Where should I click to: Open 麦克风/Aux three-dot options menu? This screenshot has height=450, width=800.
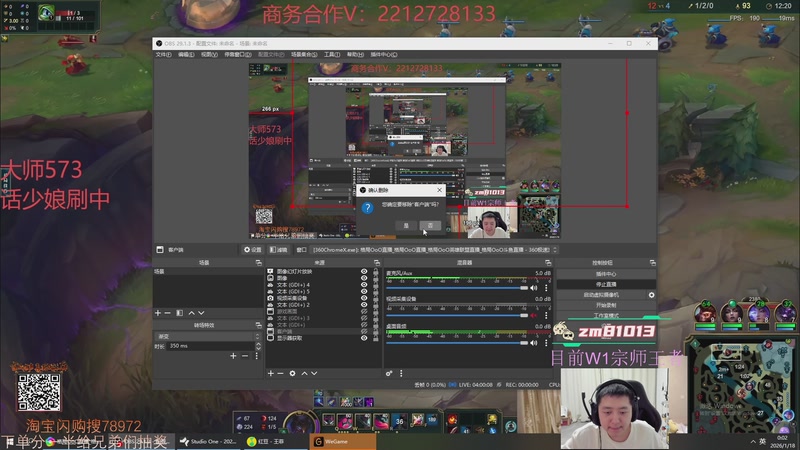tap(546, 288)
